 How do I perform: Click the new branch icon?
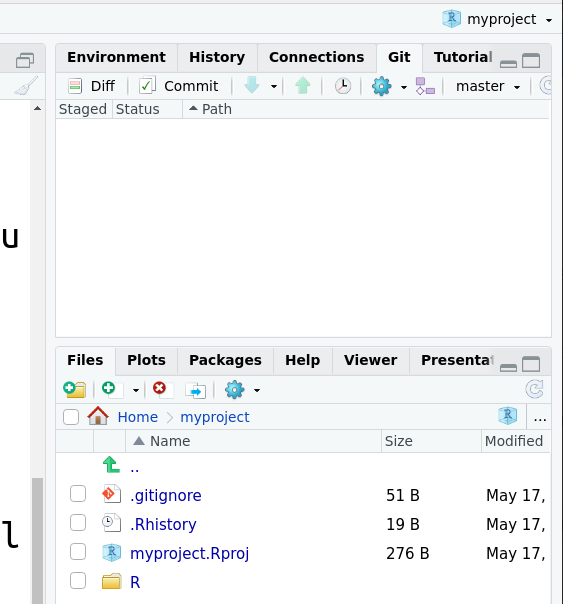click(x=425, y=86)
